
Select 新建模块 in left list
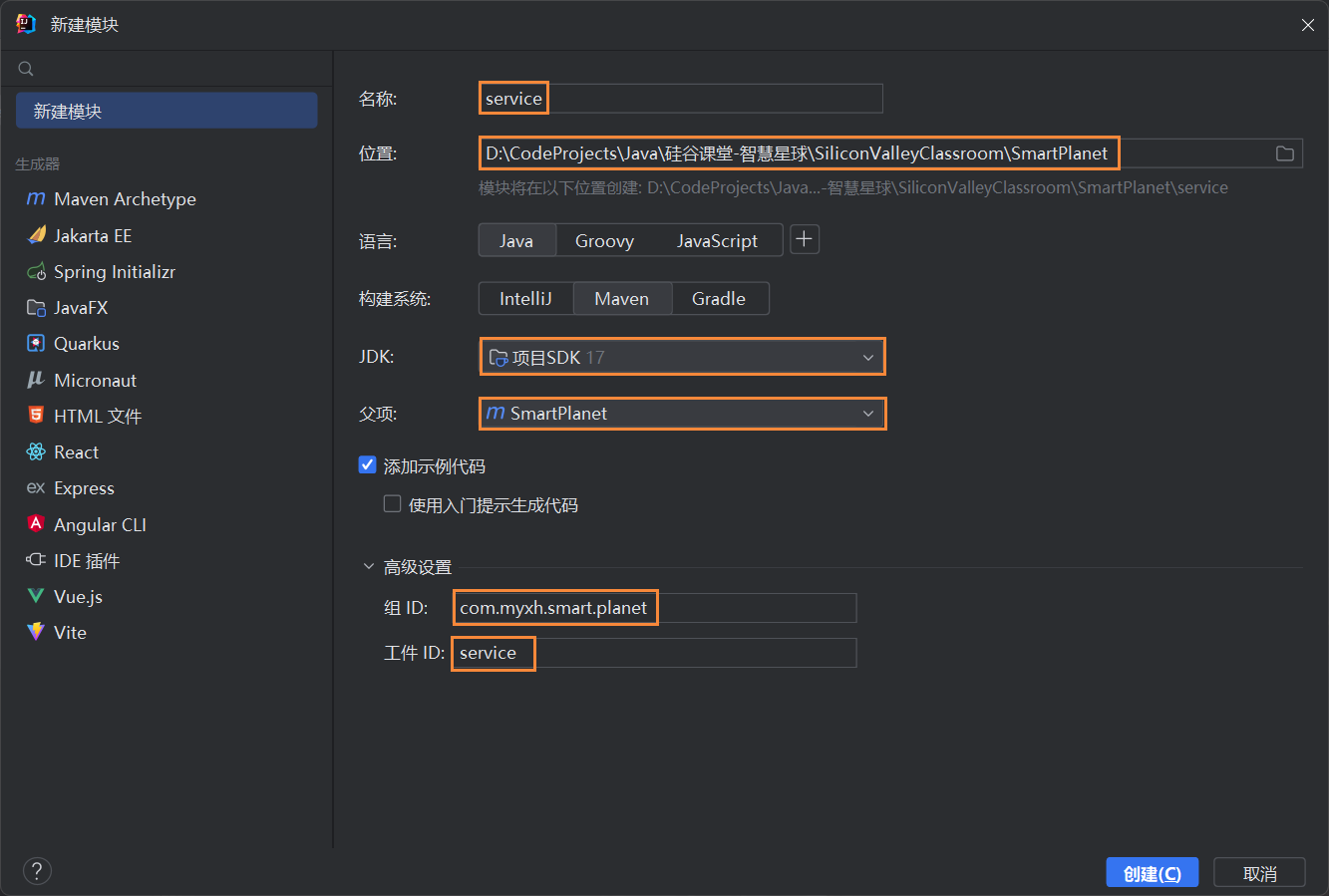point(166,111)
